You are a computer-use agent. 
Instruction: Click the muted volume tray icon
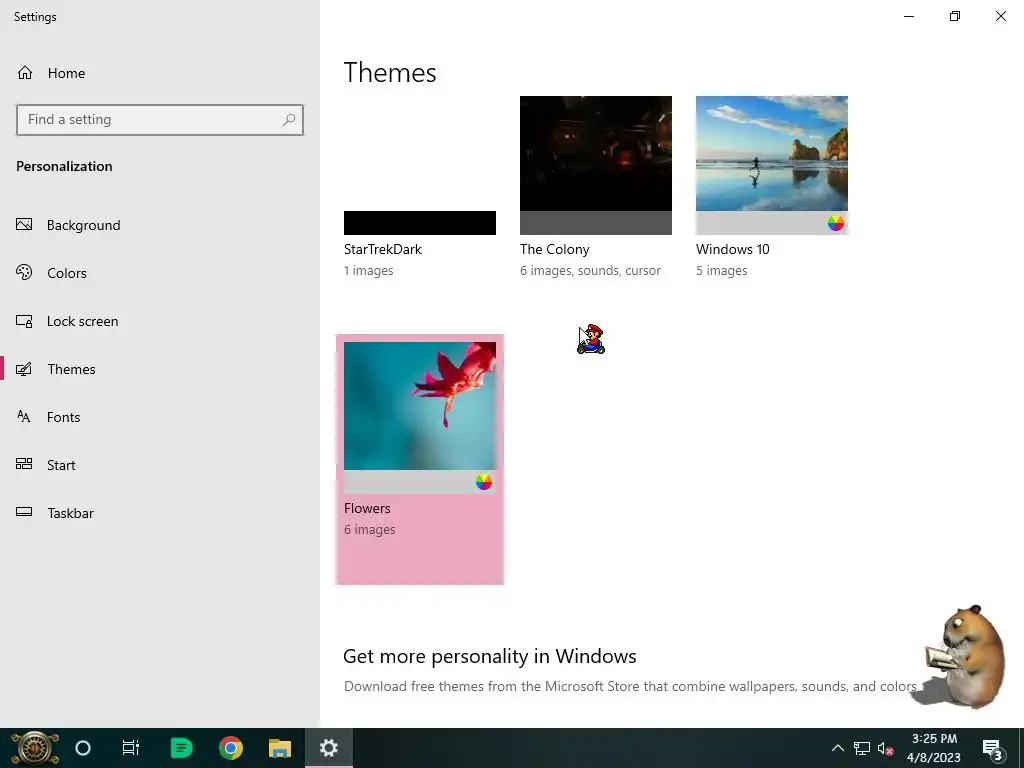886,748
